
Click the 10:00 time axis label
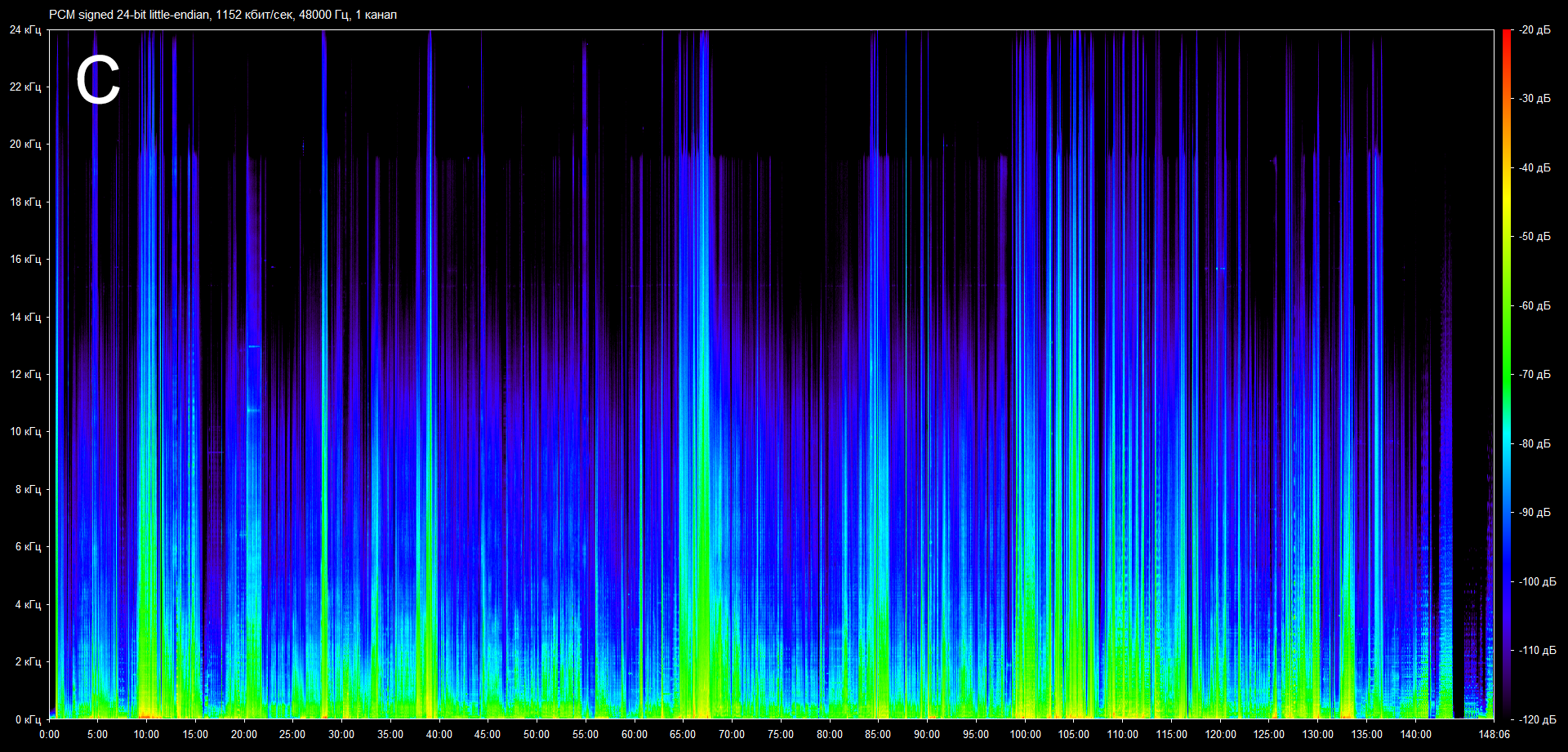[x=146, y=734]
